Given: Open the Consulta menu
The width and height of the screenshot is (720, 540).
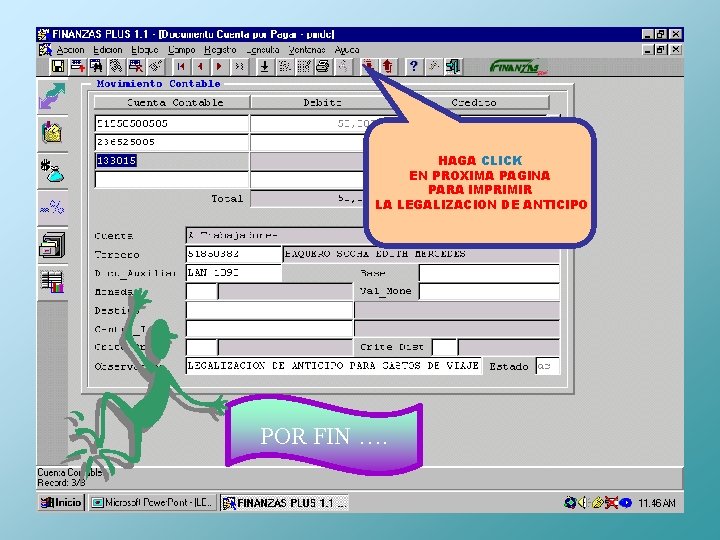Looking at the screenshot, I should pos(263,50).
